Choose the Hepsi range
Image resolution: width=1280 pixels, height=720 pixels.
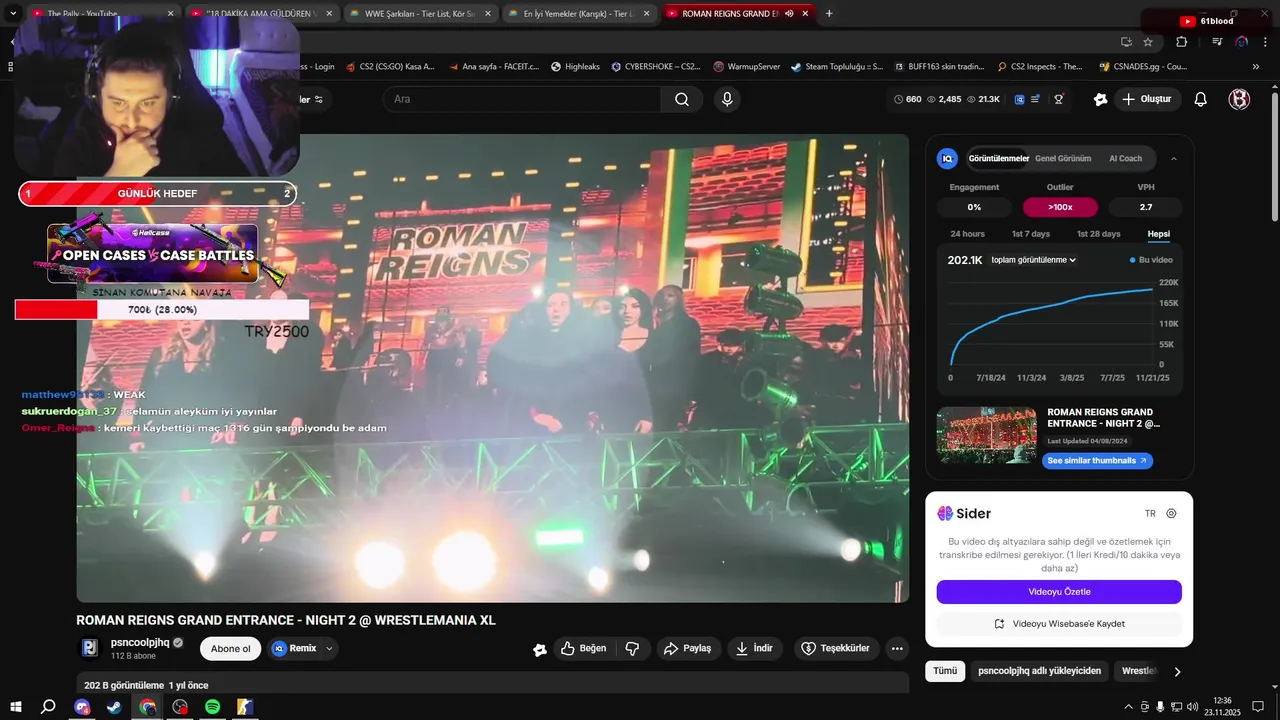(1158, 234)
